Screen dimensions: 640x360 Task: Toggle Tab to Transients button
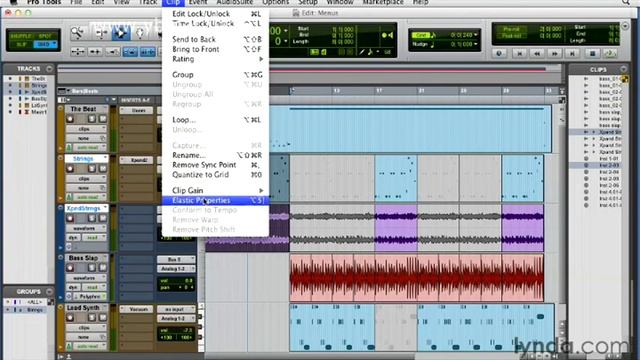[95, 52]
